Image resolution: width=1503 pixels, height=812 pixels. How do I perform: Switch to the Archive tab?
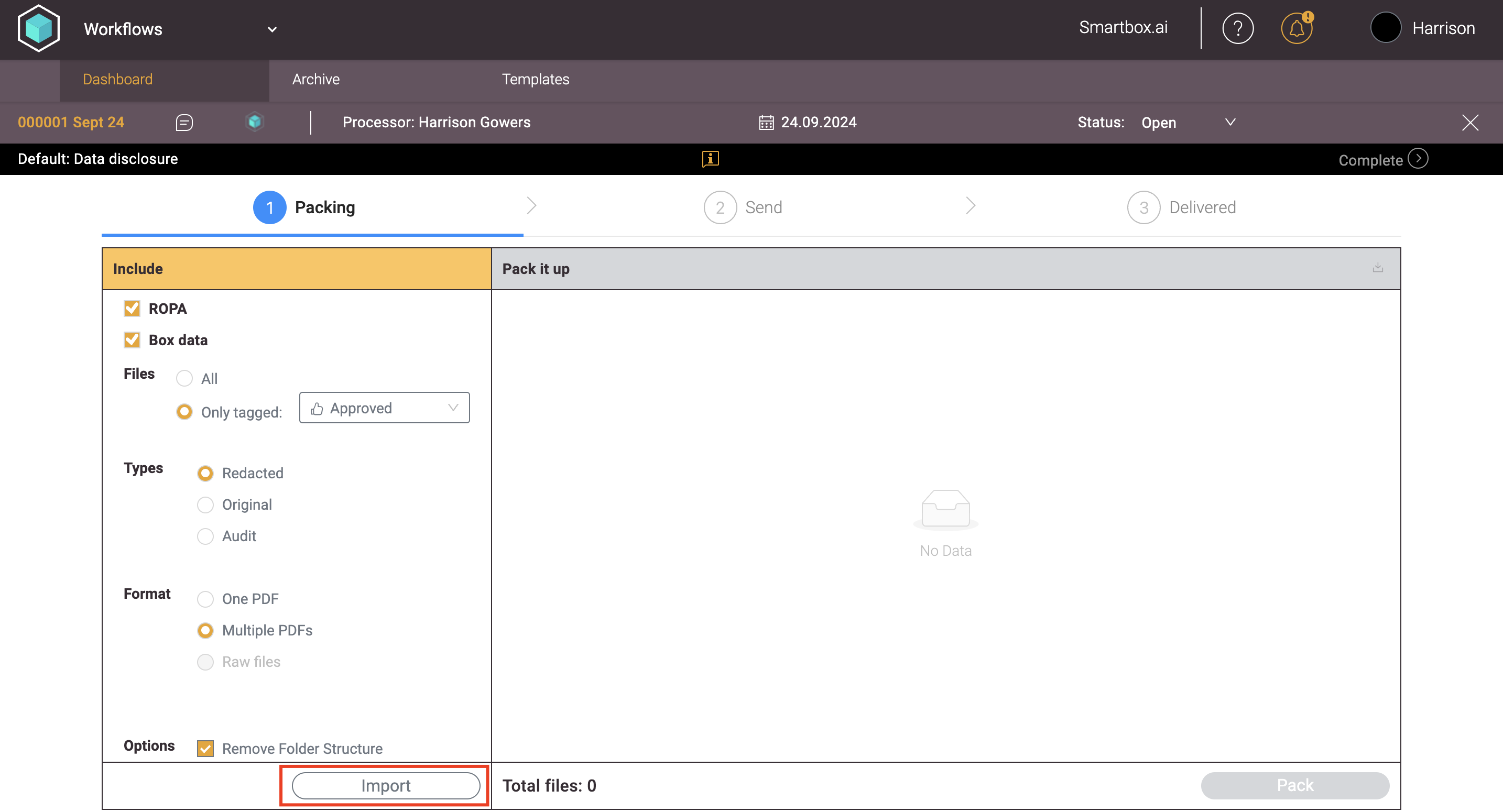coord(315,79)
